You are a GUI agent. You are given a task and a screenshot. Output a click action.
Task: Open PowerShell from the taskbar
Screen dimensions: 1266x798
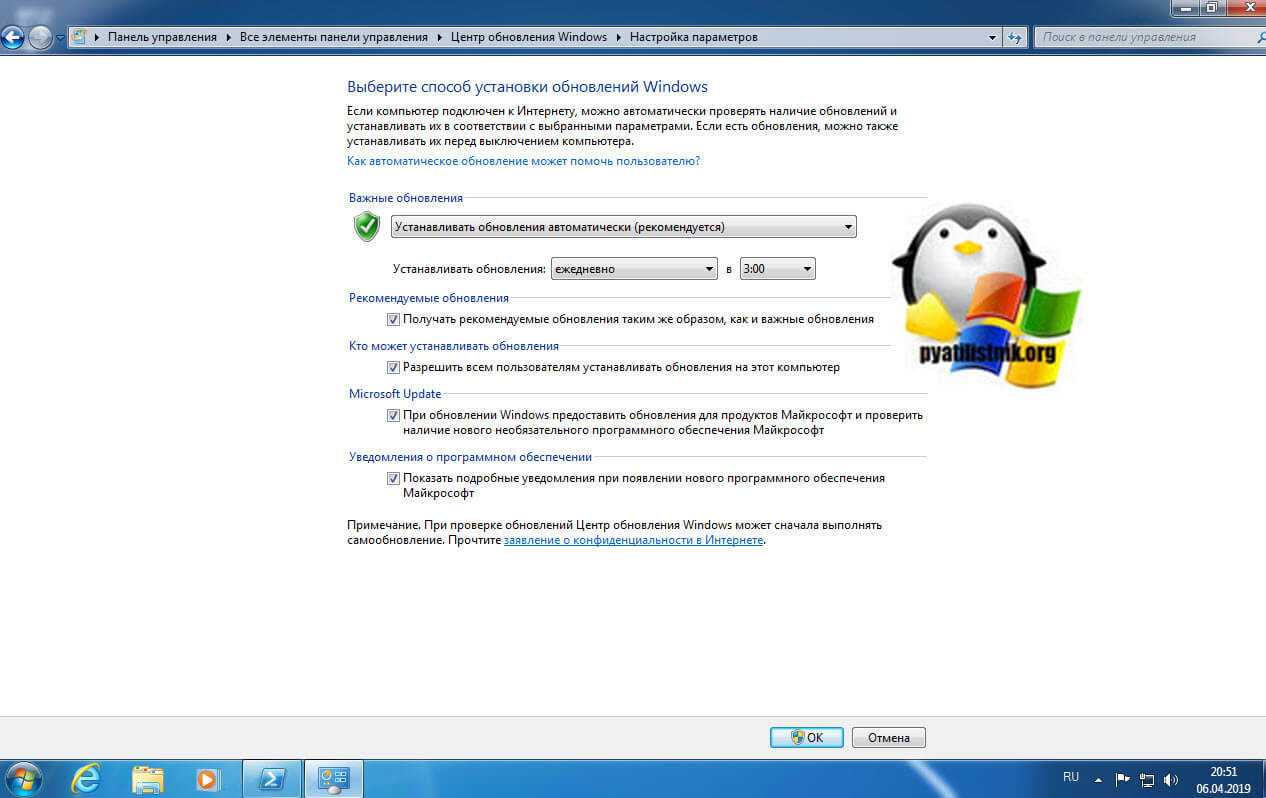click(x=272, y=777)
